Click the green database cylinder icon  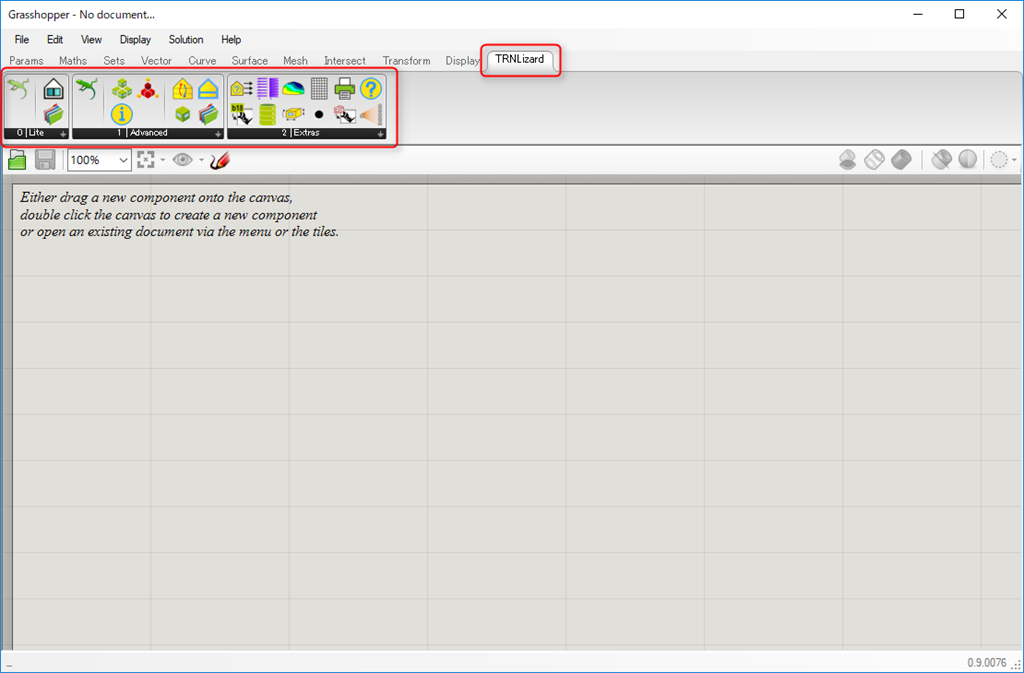coord(267,114)
